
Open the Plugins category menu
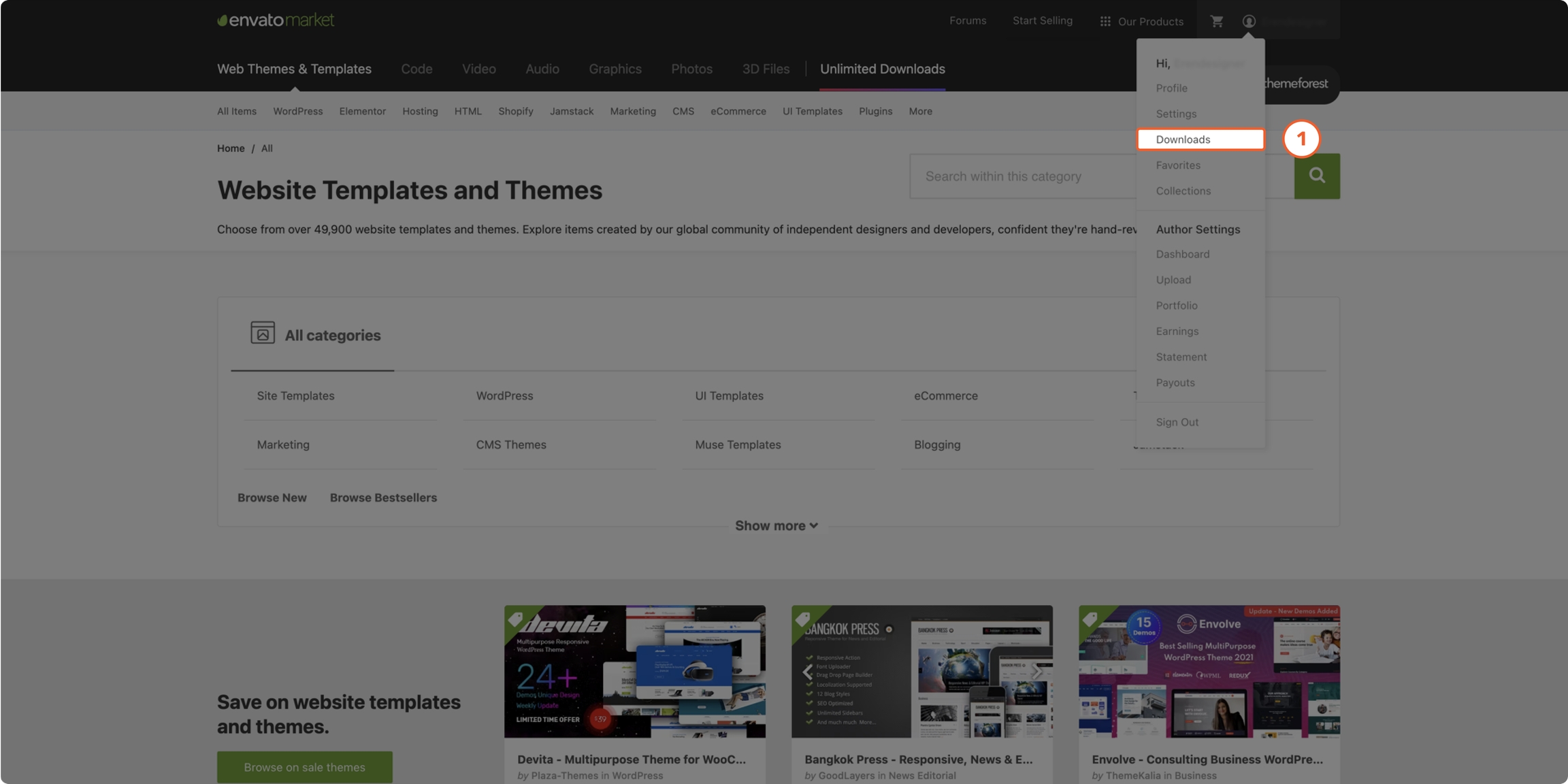(875, 111)
